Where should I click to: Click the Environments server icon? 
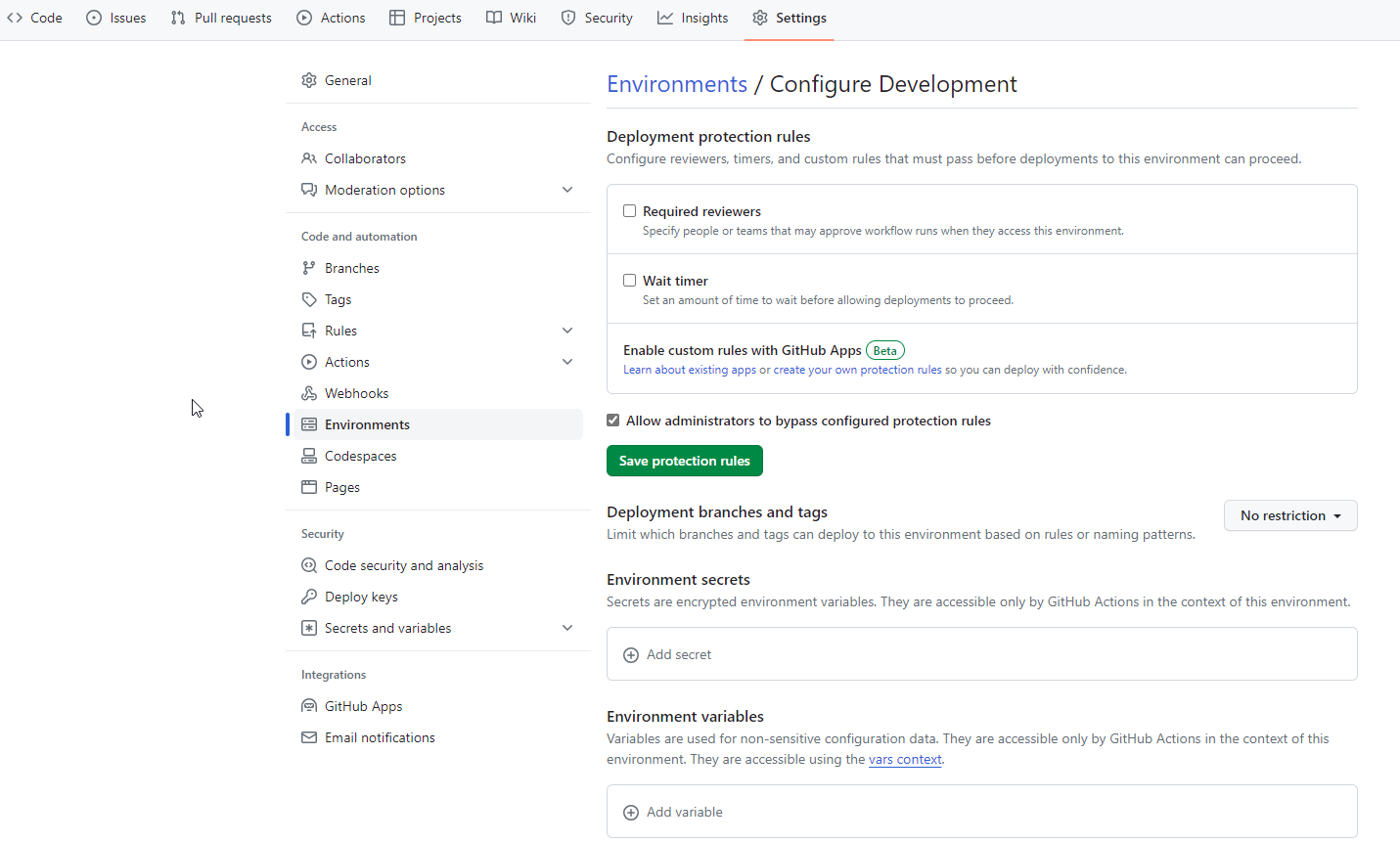pos(309,424)
